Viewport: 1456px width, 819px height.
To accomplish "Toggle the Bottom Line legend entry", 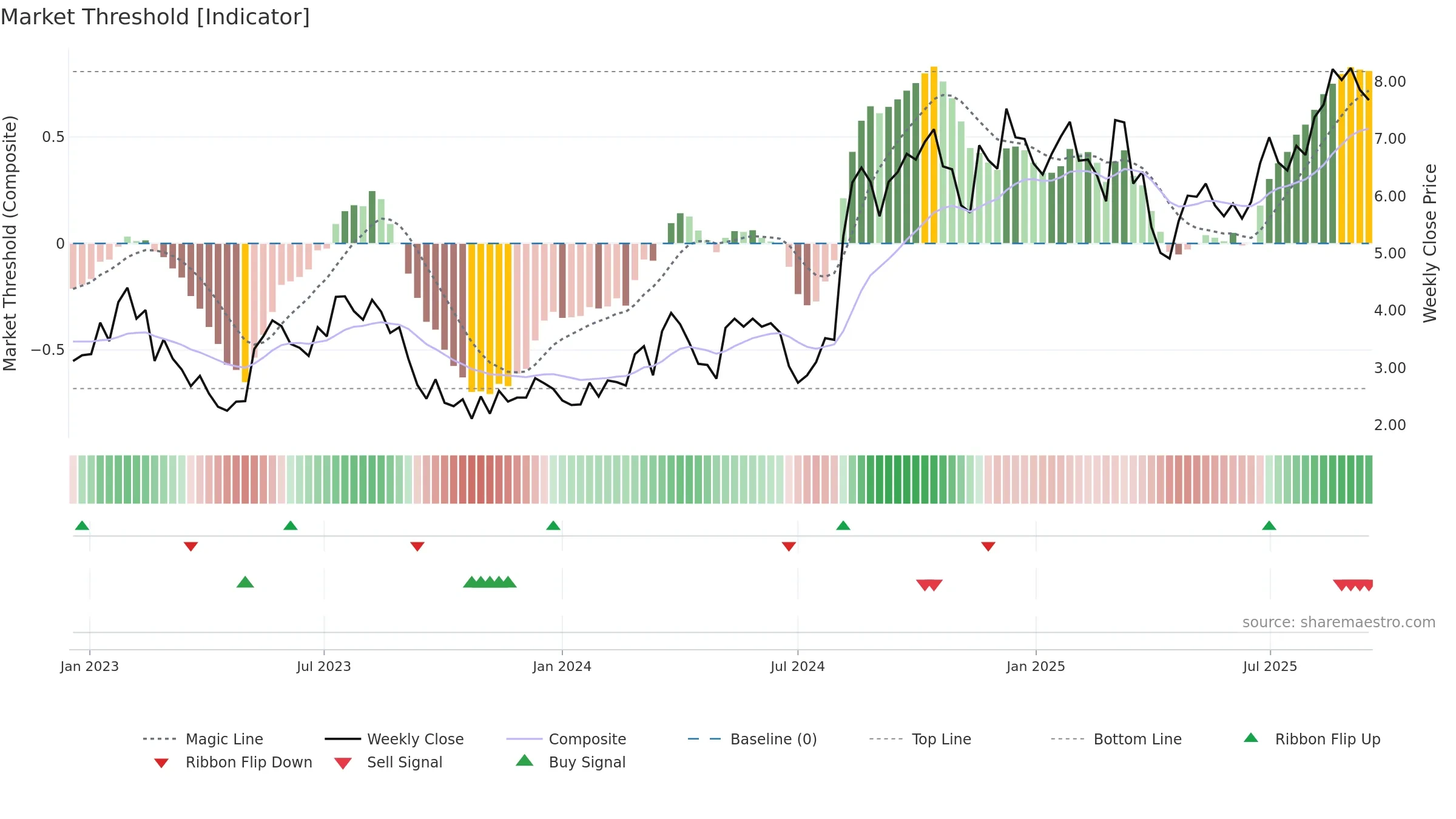I will pos(1116,739).
